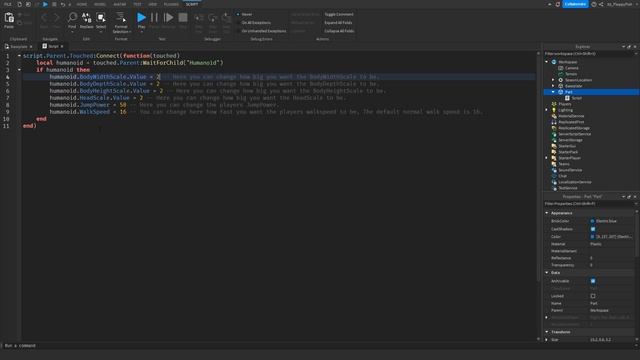Click the Forward navigation arrow
This screenshot has width=640, height=360.
pos(56,18)
